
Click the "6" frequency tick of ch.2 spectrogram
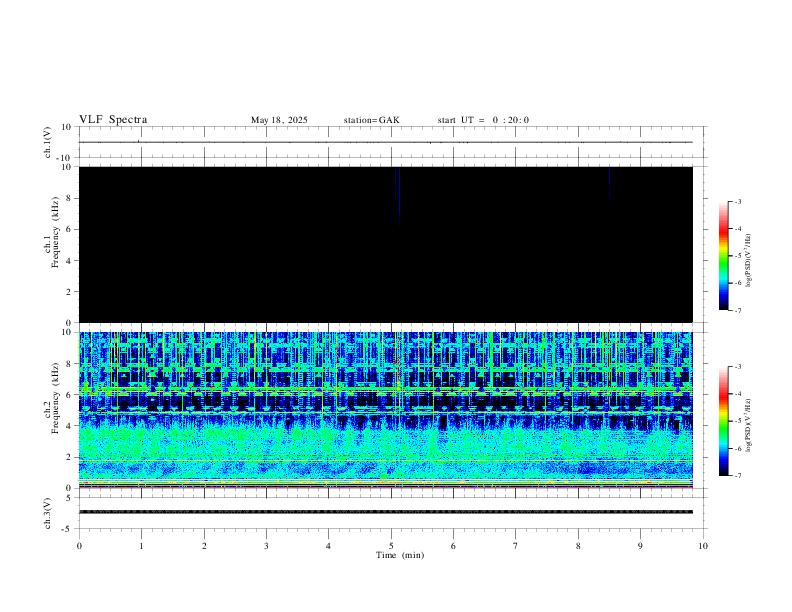(x=70, y=394)
